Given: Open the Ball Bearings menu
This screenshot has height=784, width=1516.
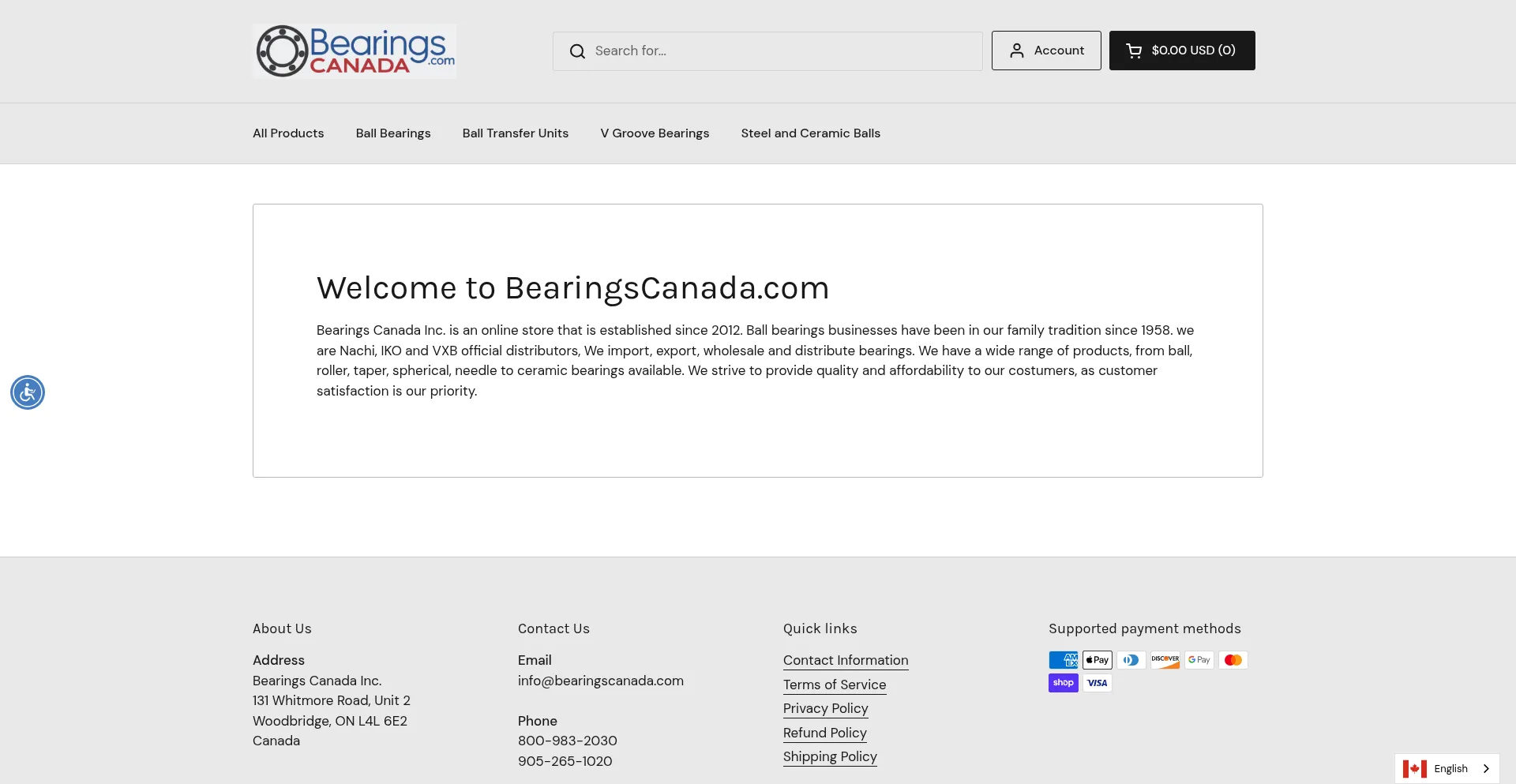Looking at the screenshot, I should tap(393, 133).
